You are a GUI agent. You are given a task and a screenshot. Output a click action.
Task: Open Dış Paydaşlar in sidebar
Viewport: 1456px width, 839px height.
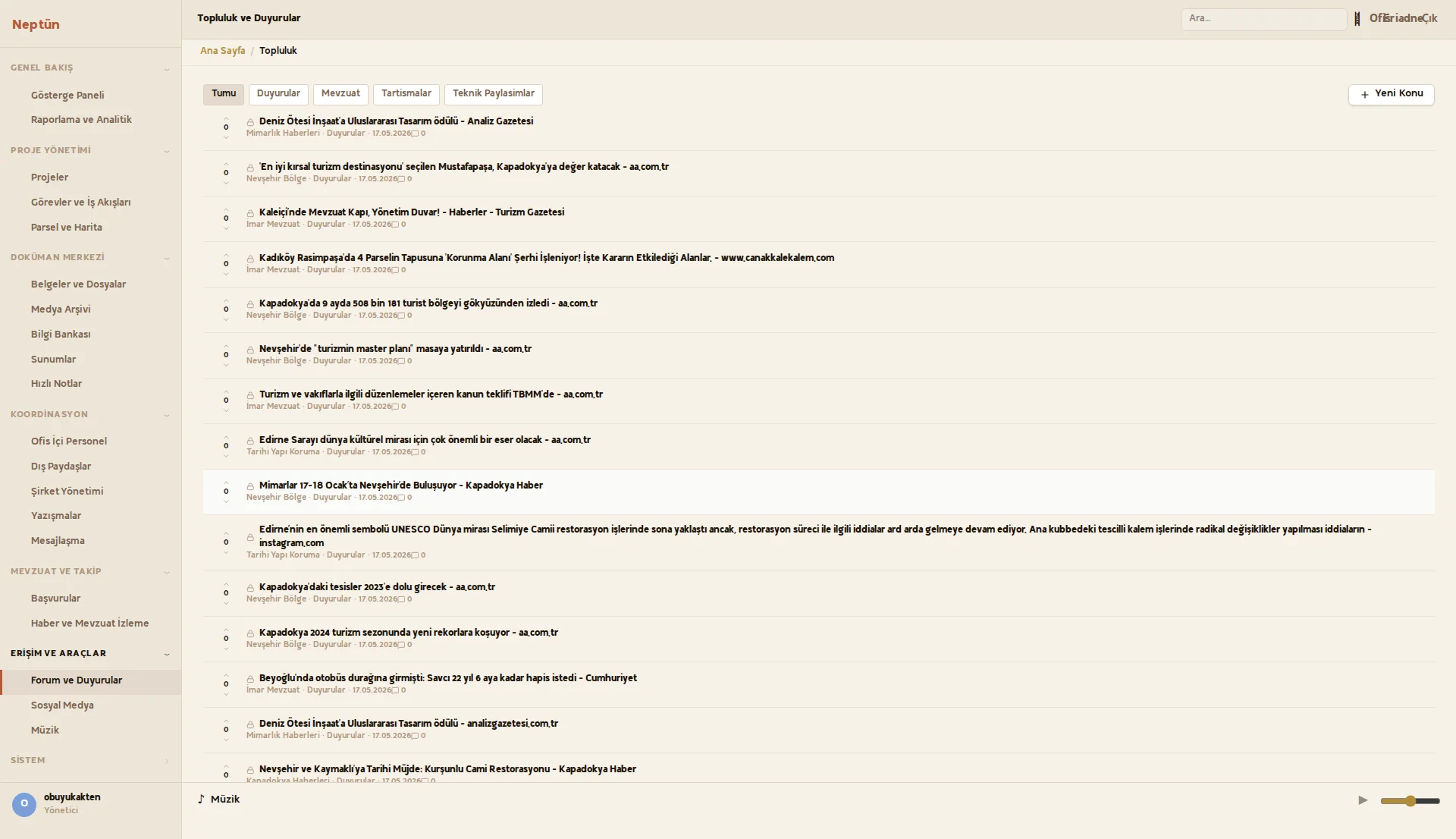click(91, 466)
